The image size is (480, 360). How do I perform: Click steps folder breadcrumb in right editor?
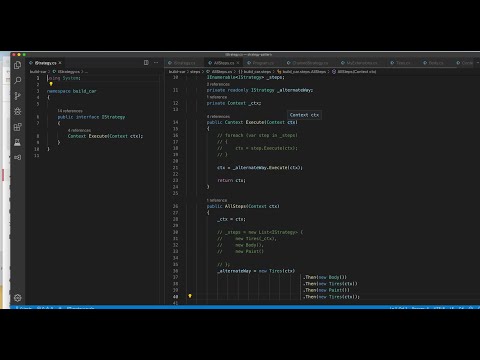click(x=195, y=71)
